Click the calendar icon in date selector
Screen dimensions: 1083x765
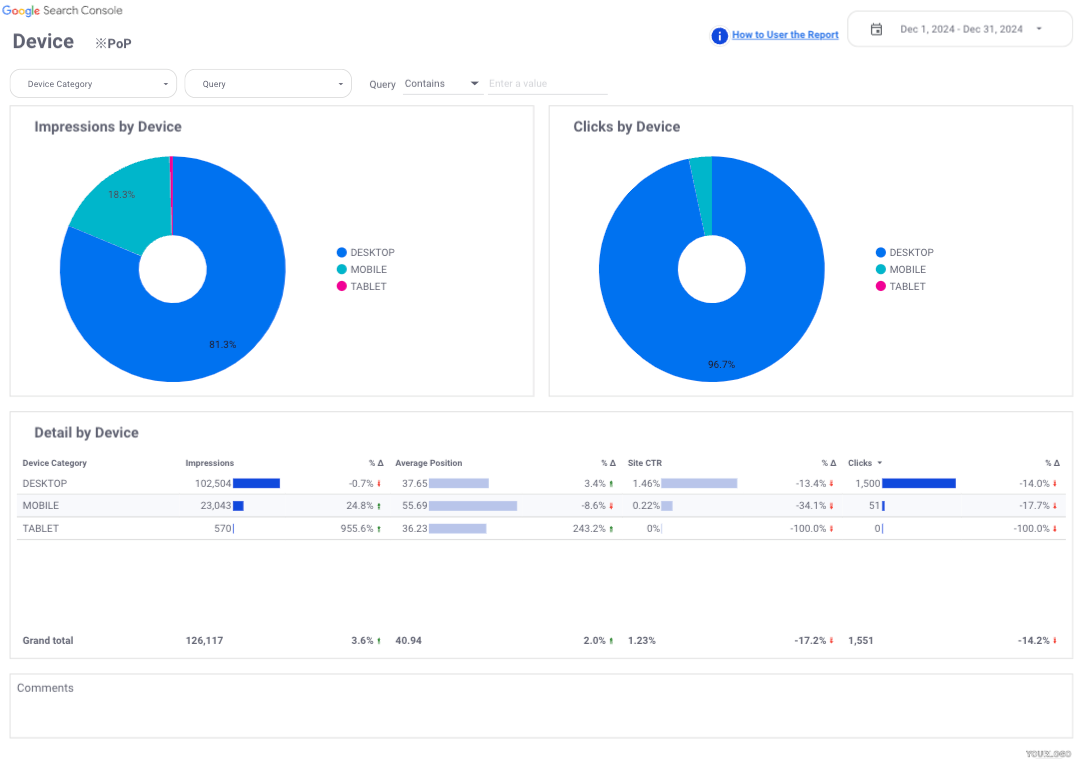(876, 29)
